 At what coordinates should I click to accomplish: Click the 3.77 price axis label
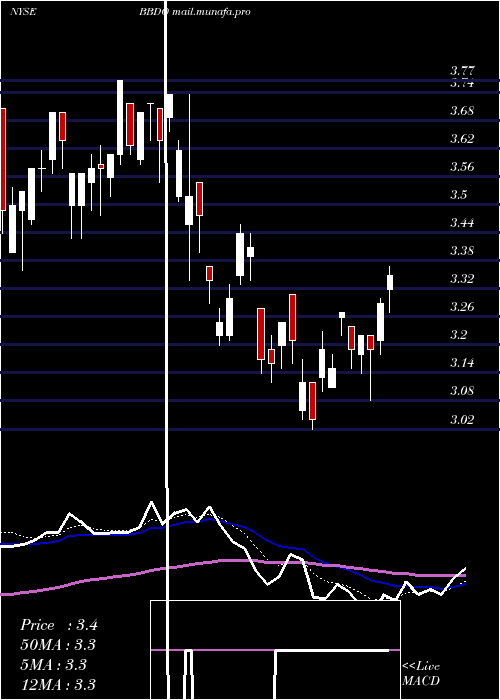click(x=462, y=71)
